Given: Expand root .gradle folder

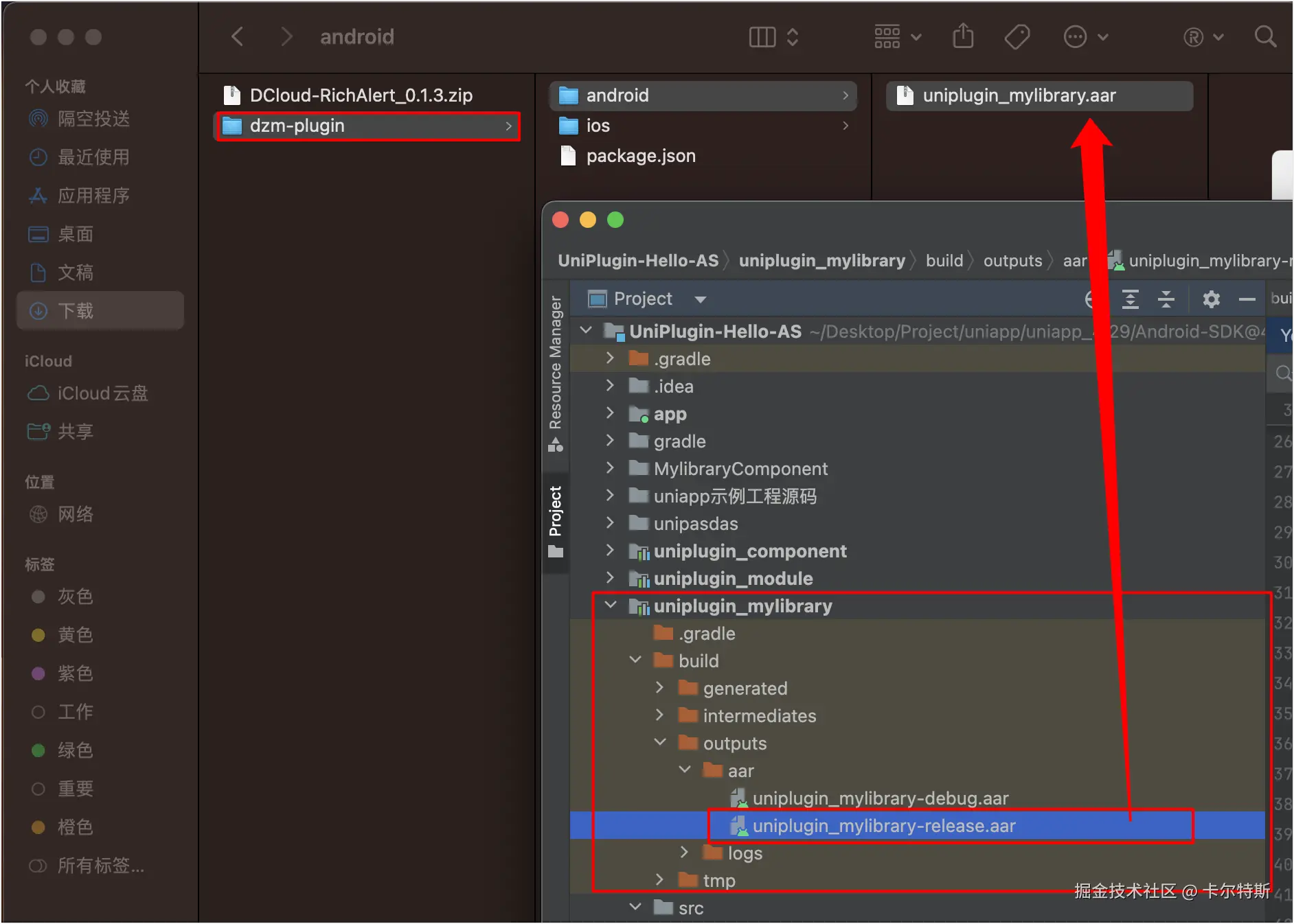Looking at the screenshot, I should (610, 358).
